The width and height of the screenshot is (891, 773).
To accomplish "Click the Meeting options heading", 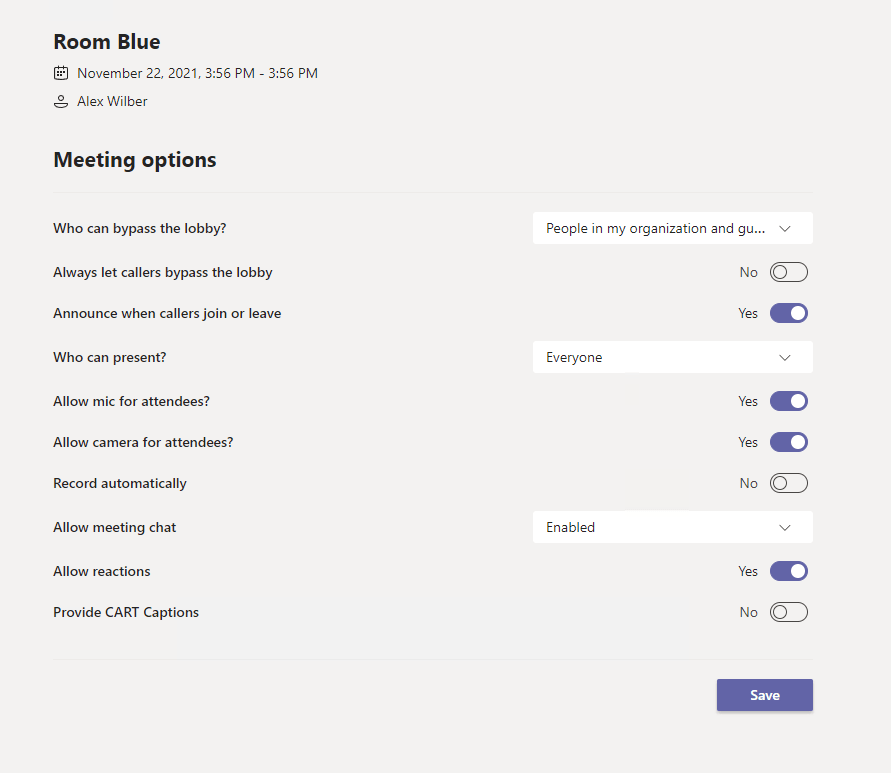I will click(x=135, y=160).
